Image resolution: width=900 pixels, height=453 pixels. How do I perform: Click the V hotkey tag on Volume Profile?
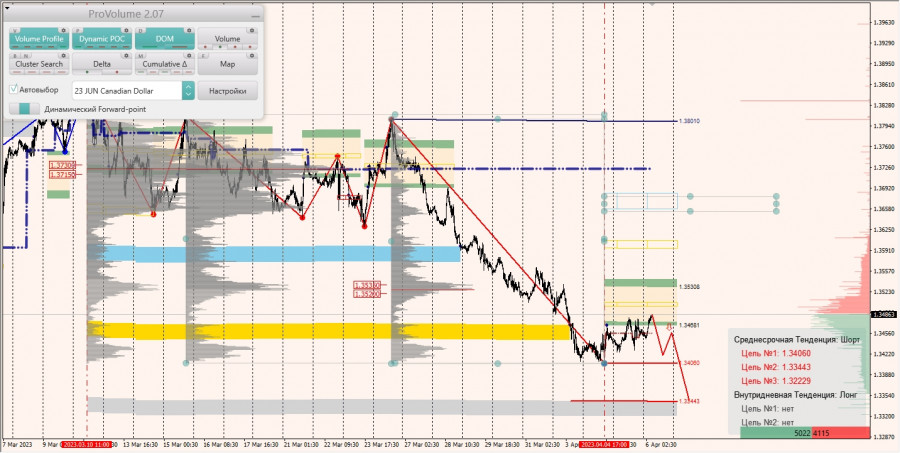pos(15,31)
